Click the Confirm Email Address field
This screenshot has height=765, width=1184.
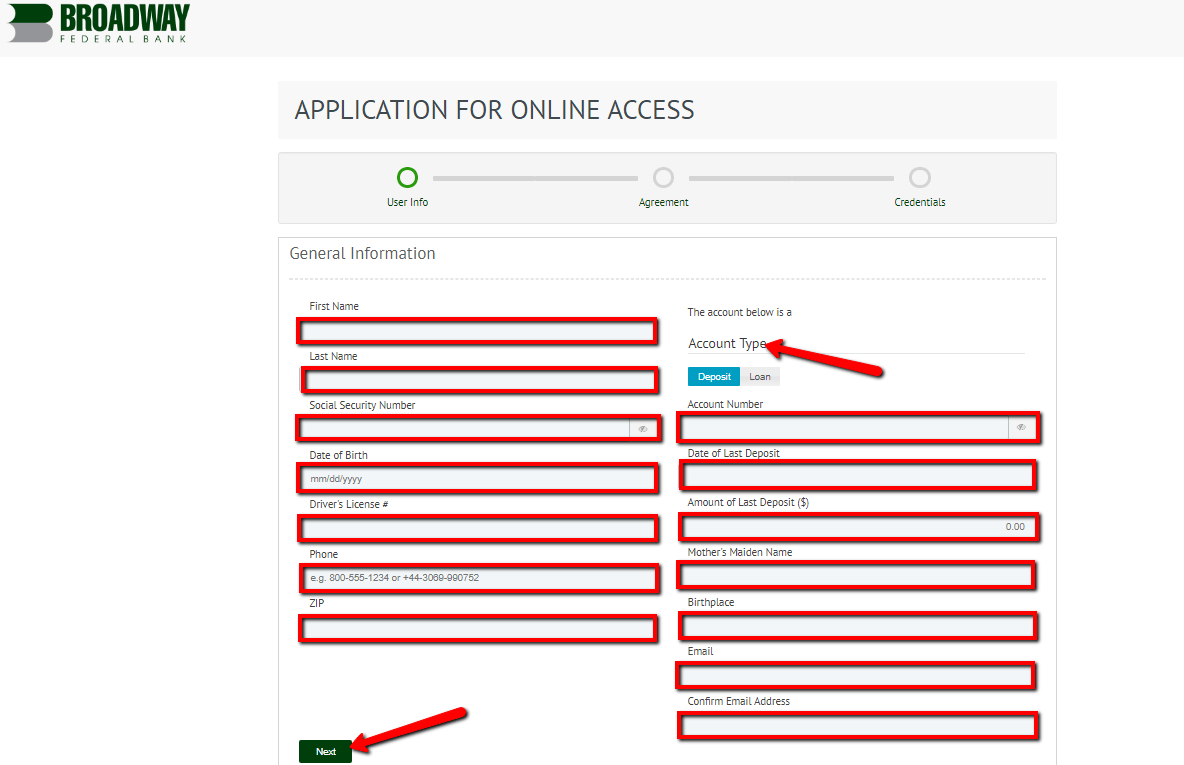click(x=858, y=725)
